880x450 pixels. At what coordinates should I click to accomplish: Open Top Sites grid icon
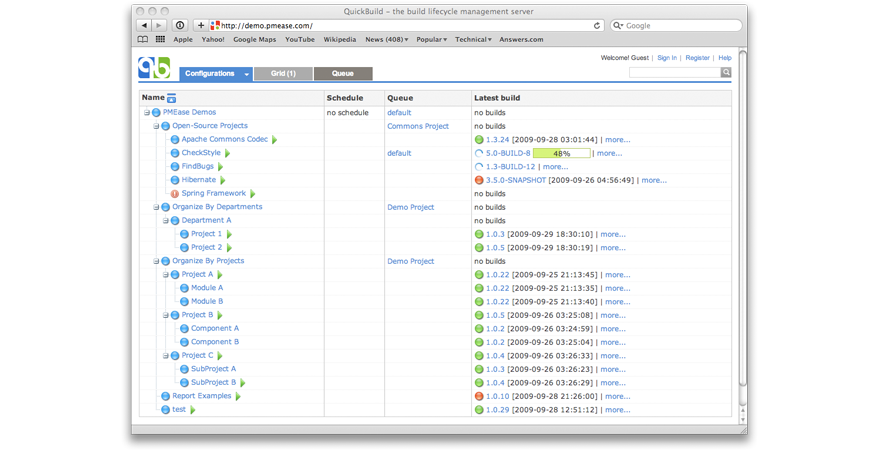pos(160,39)
